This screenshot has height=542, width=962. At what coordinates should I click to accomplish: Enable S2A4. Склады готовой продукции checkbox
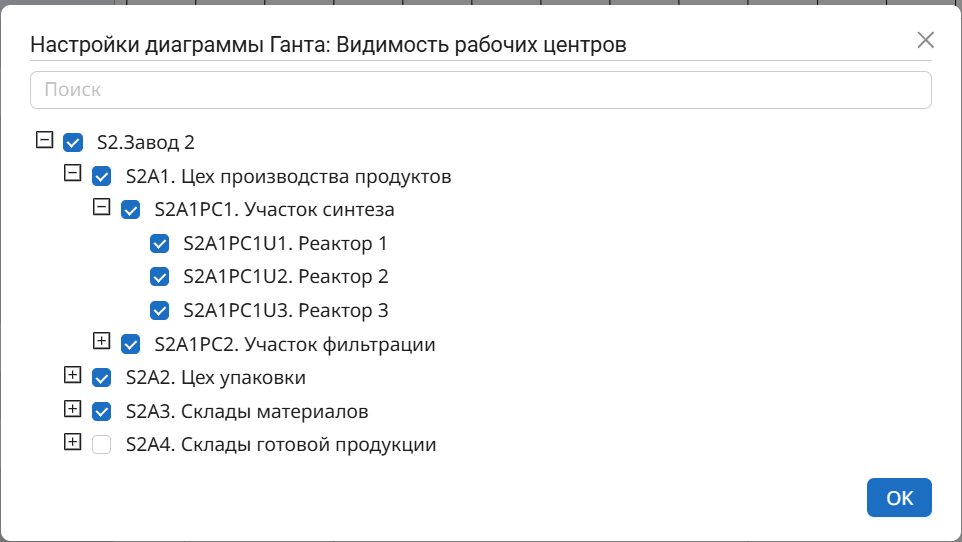pyautogui.click(x=102, y=445)
